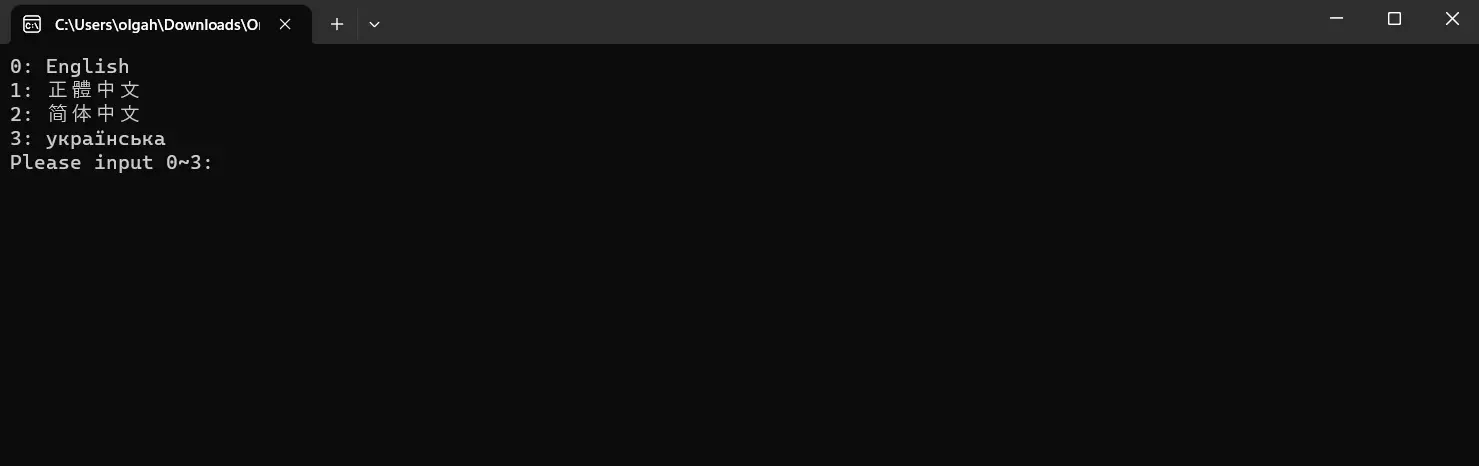Click the word 'Please' in the prompt
This screenshot has height=466, width=1479.
coord(46,162)
